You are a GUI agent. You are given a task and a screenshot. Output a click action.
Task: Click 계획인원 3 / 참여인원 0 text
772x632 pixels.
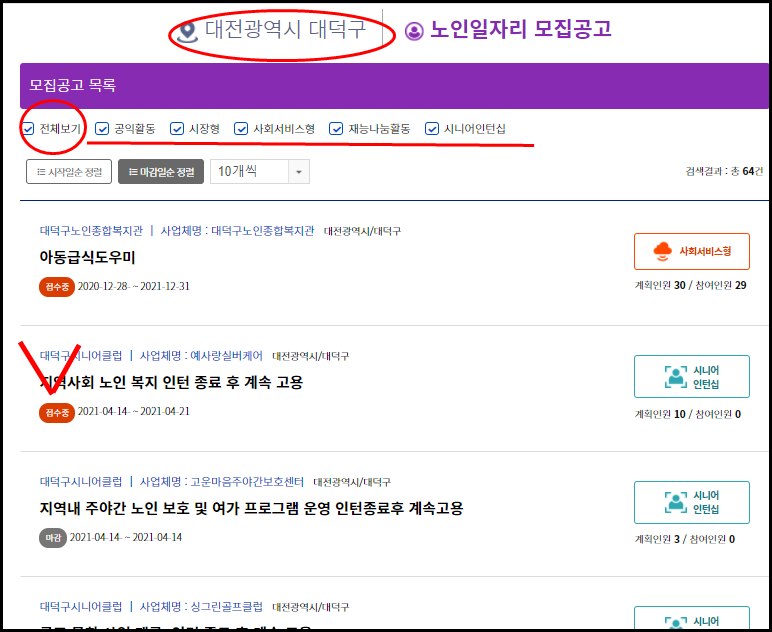684,539
